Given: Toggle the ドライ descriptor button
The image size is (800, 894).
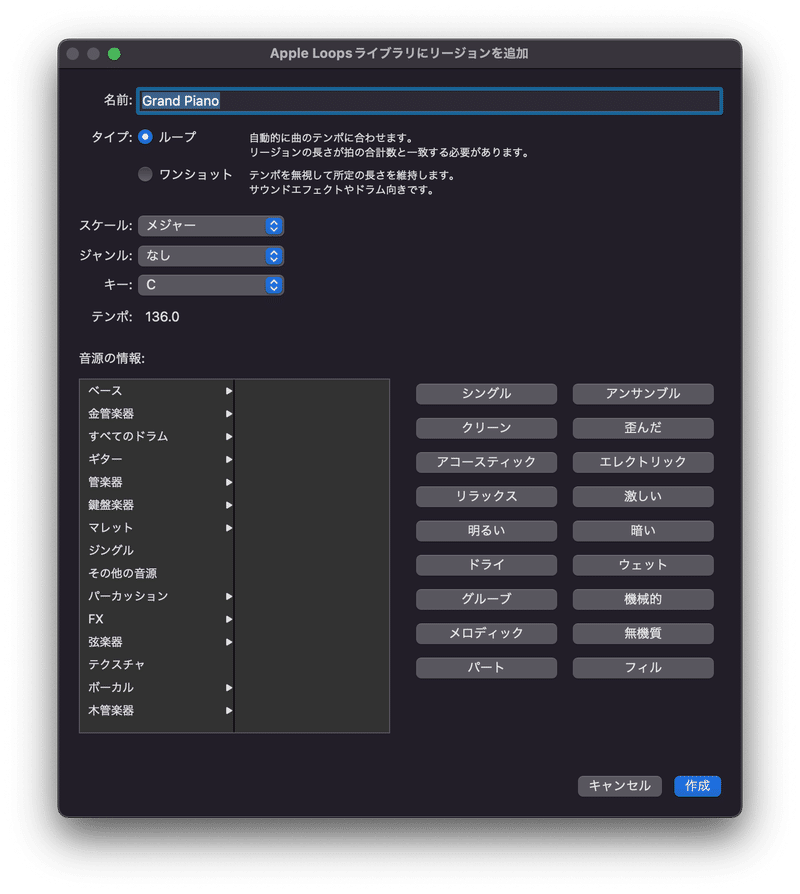Looking at the screenshot, I should tap(486, 565).
